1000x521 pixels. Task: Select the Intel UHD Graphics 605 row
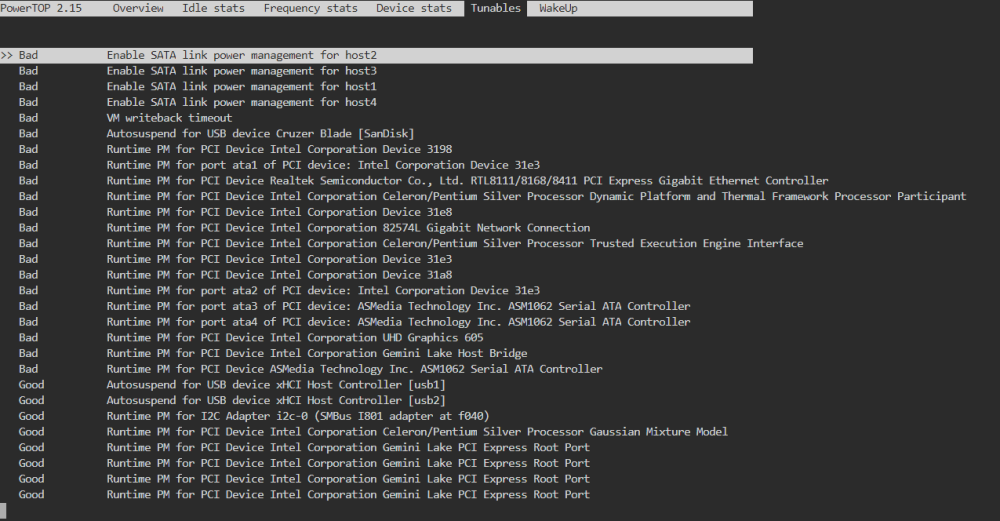251,337
